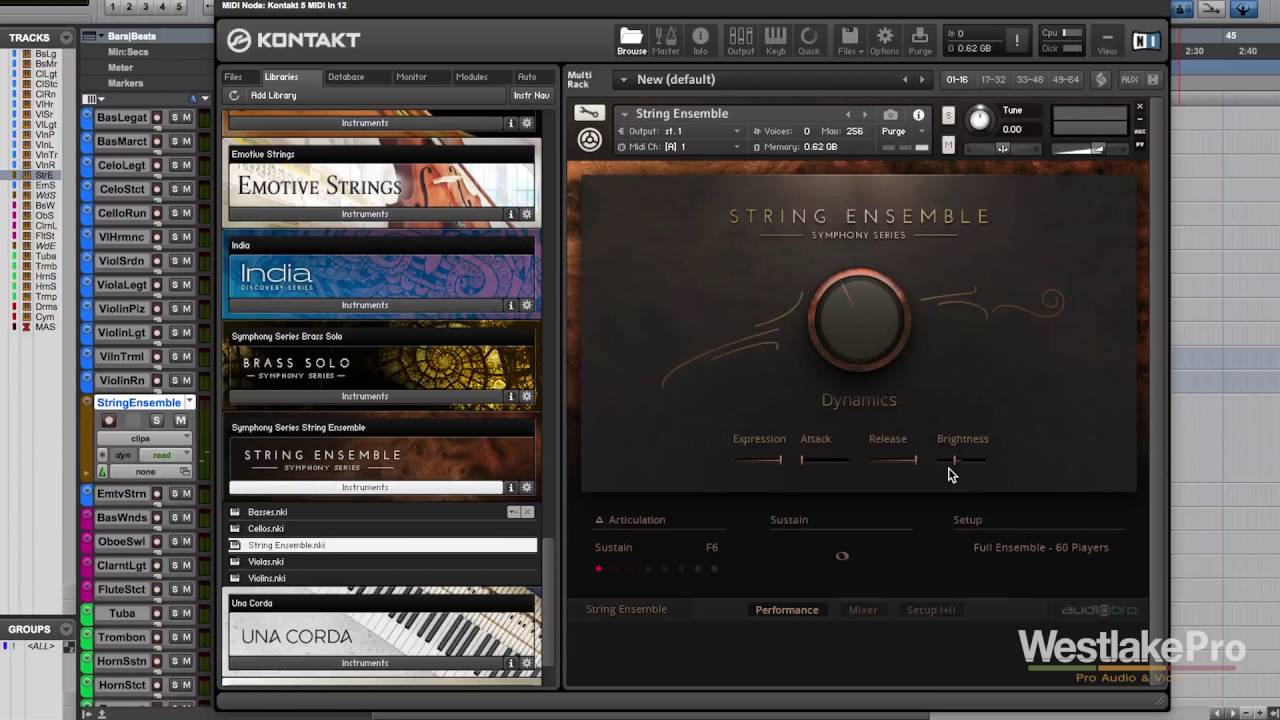
Task: Click the Info icon in Kontakt toolbar
Action: point(700,40)
